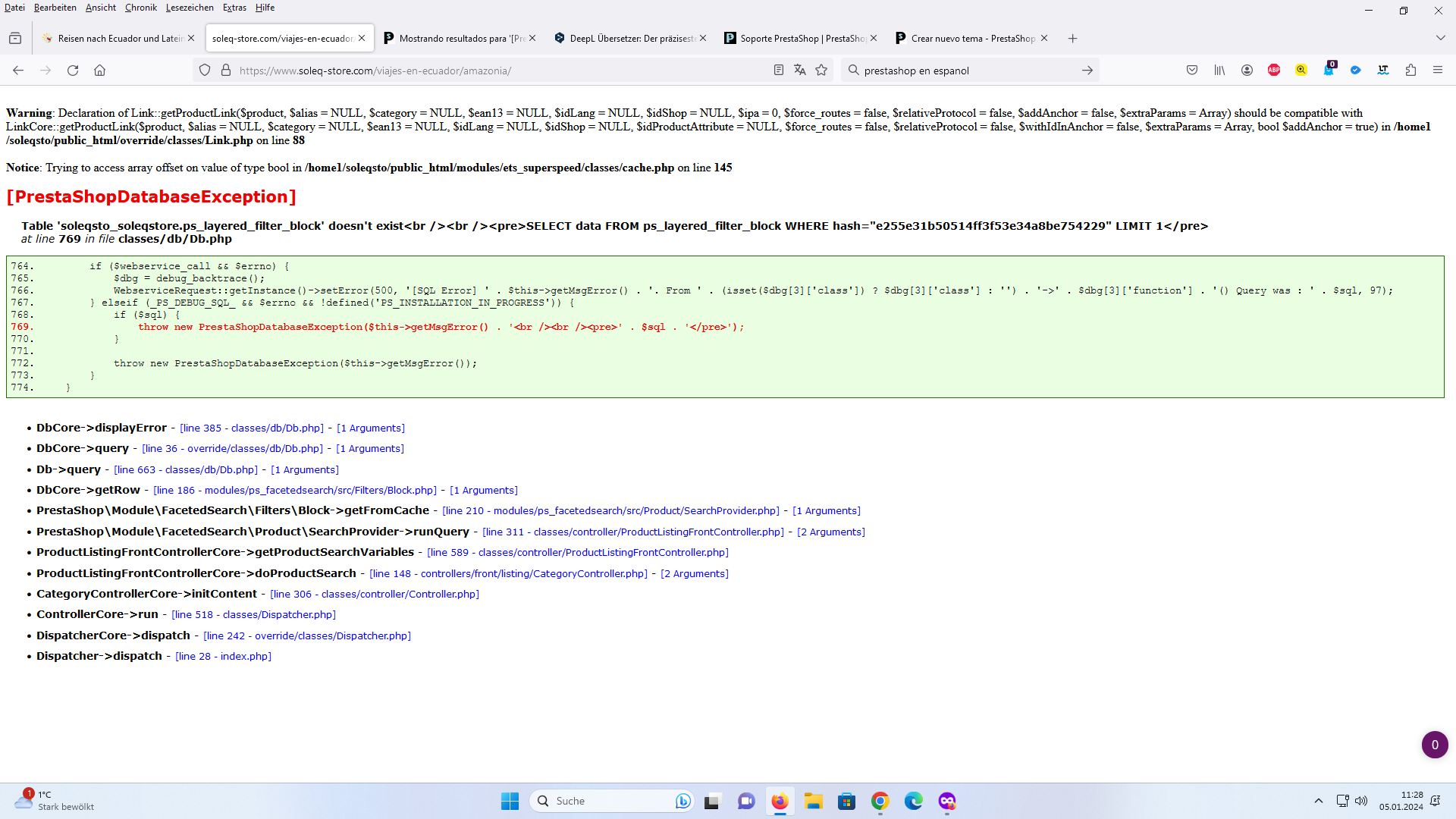Open the Firefox application menu
Image resolution: width=1456 pixels, height=819 pixels.
(1437, 71)
